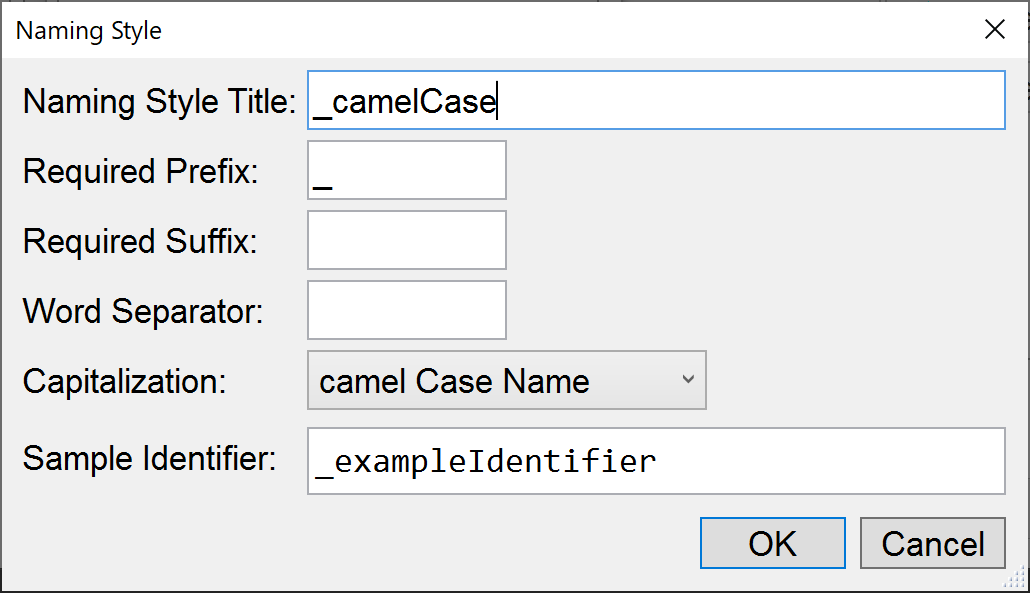Image resolution: width=1030 pixels, height=593 pixels.
Task: Click the Naming Style Title label
Action: click(x=155, y=100)
